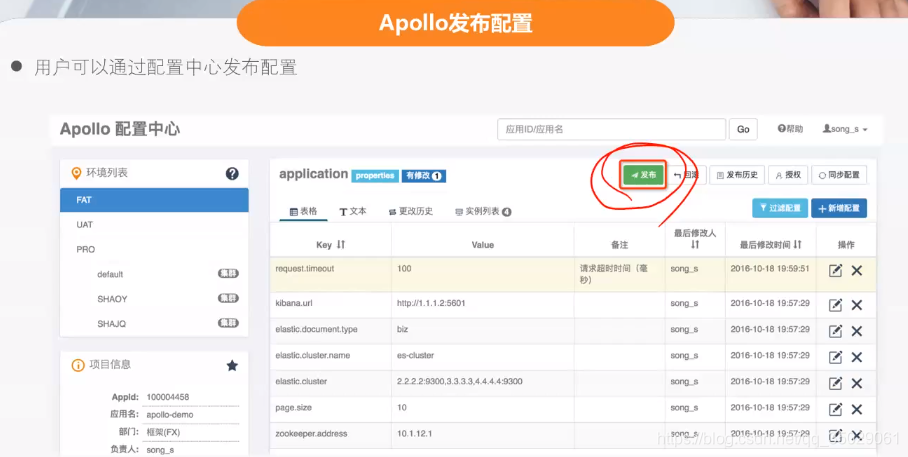Click the star icon in 项目信息 panel

tap(232, 365)
